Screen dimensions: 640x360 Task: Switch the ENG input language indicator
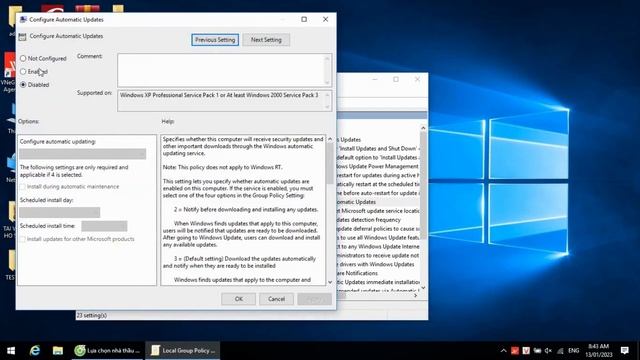point(573,351)
